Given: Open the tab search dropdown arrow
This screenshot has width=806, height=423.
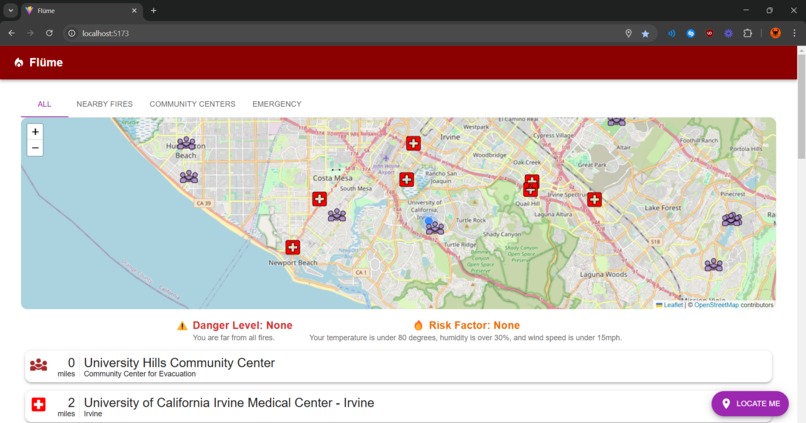Looking at the screenshot, I should click(x=10, y=10).
